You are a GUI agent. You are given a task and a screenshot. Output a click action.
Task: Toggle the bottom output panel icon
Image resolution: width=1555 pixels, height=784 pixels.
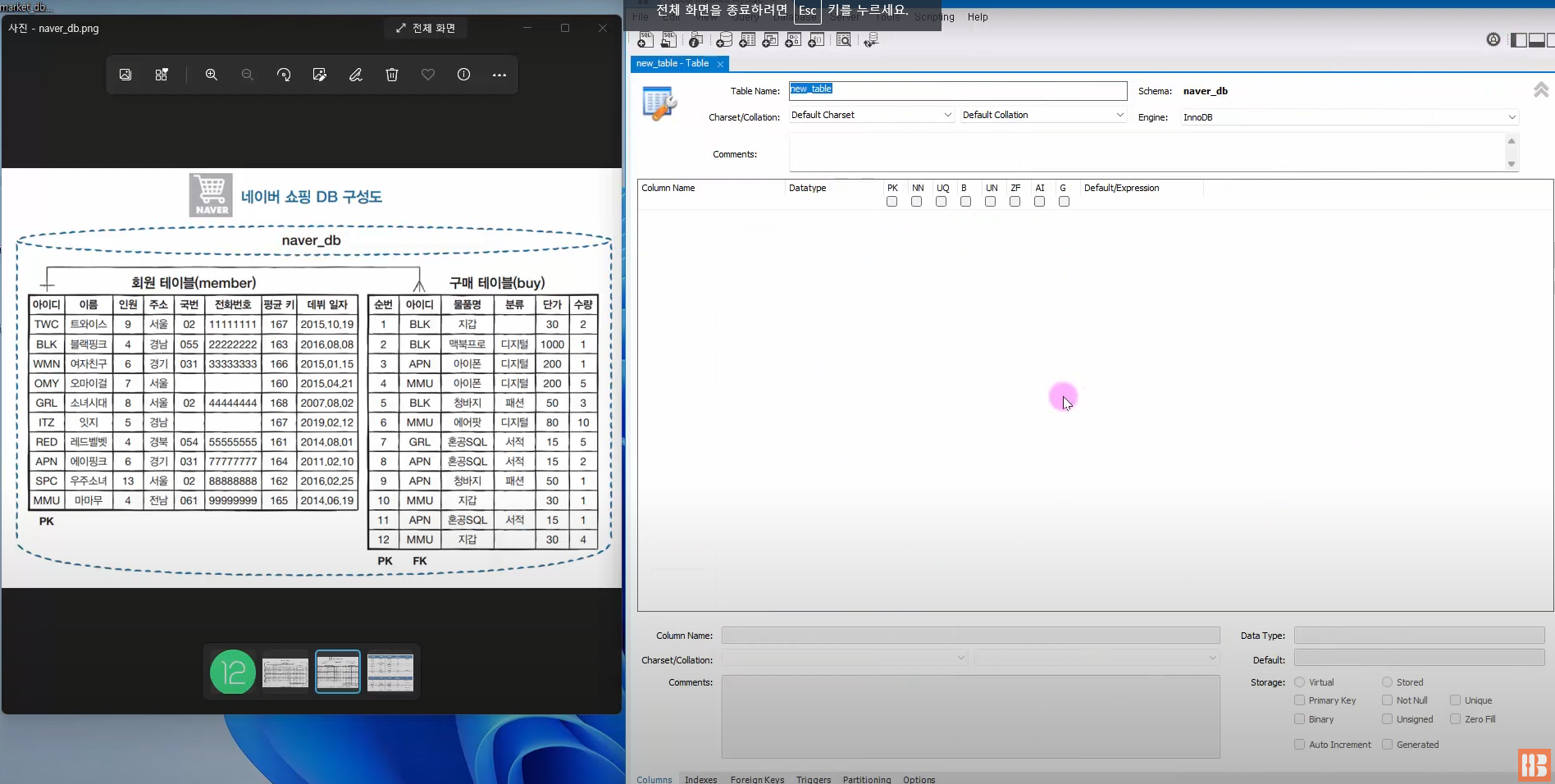(1537, 39)
